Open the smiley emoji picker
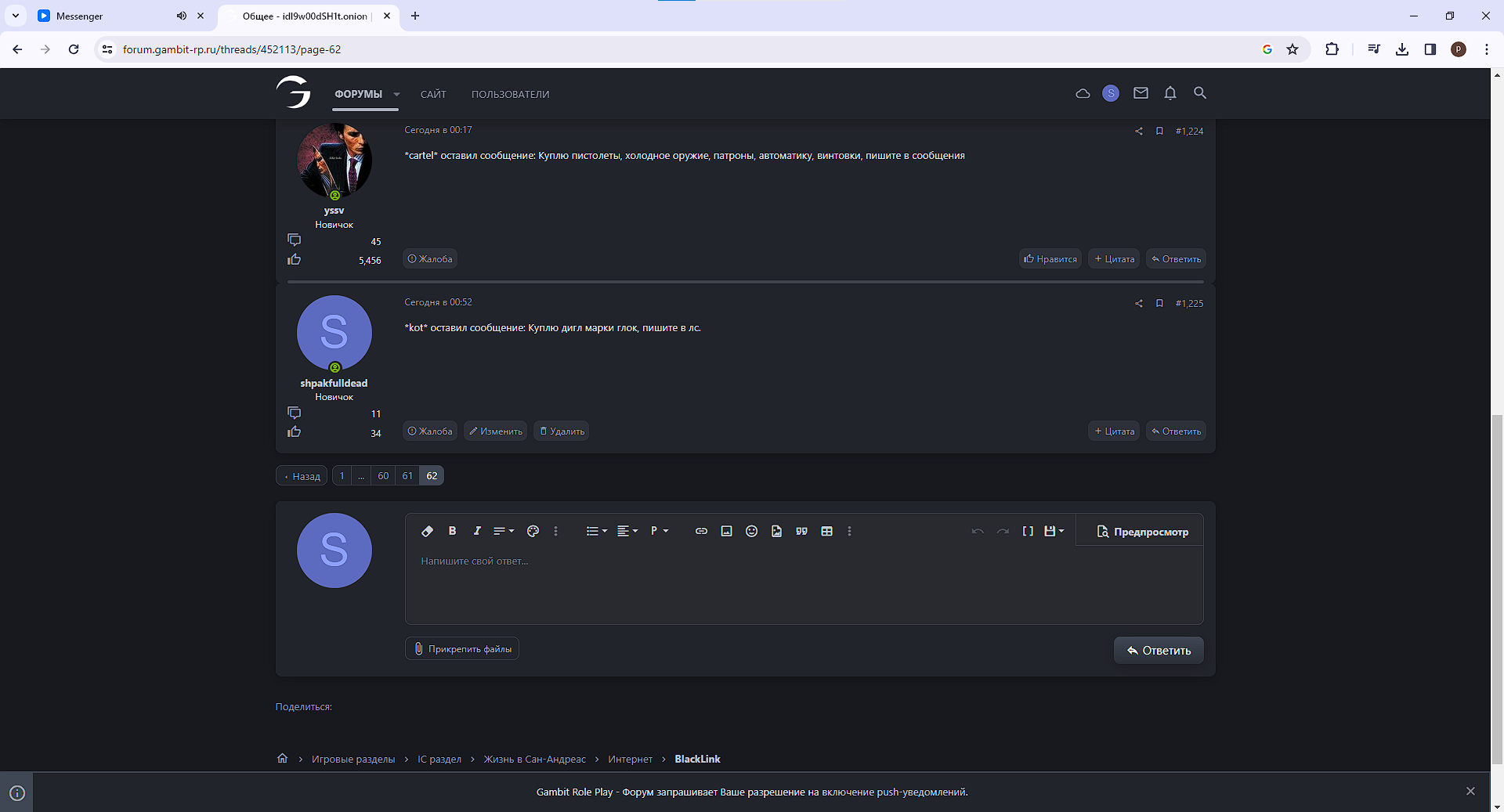1504x812 pixels. [x=751, y=531]
